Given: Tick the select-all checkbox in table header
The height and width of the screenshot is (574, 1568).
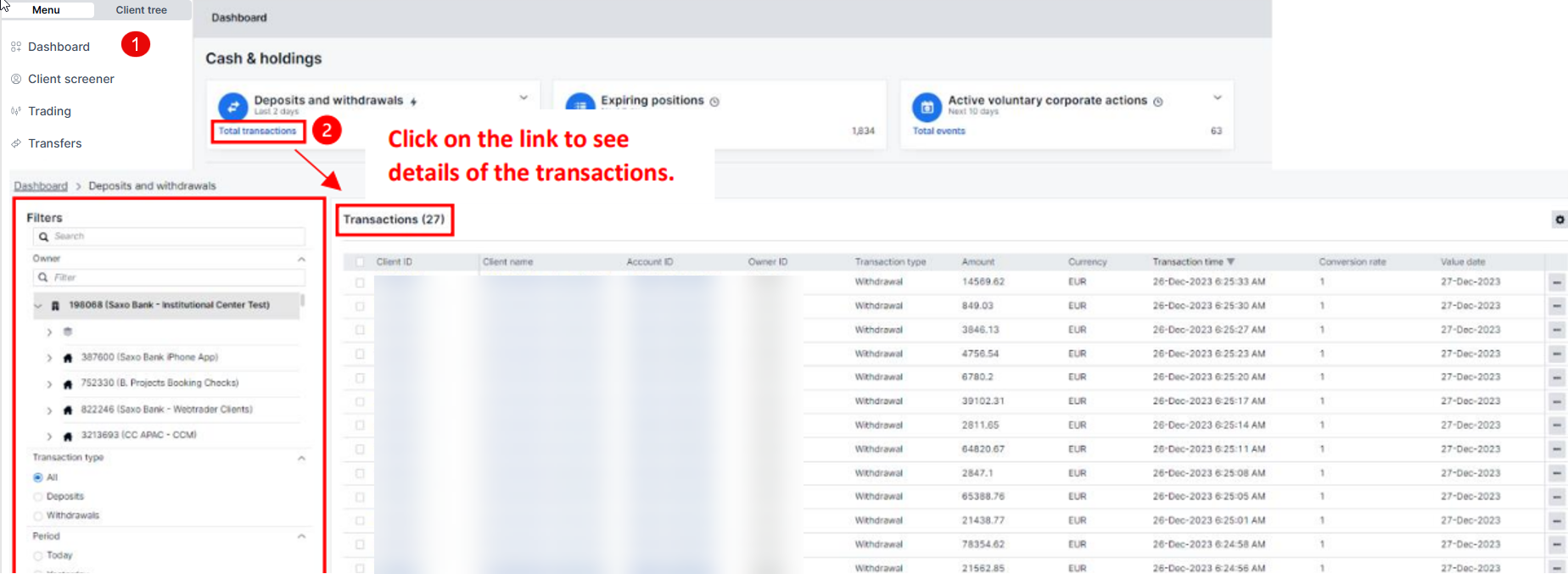Looking at the screenshot, I should 360,262.
